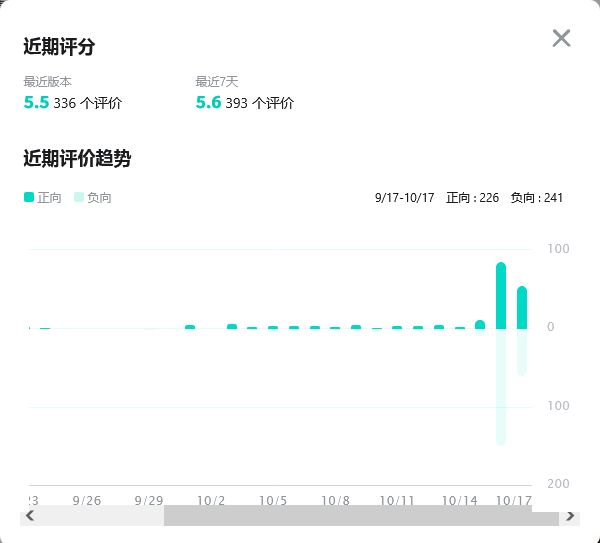Click the 10/8 date axis label
This screenshot has width=600, height=543.
click(x=335, y=500)
